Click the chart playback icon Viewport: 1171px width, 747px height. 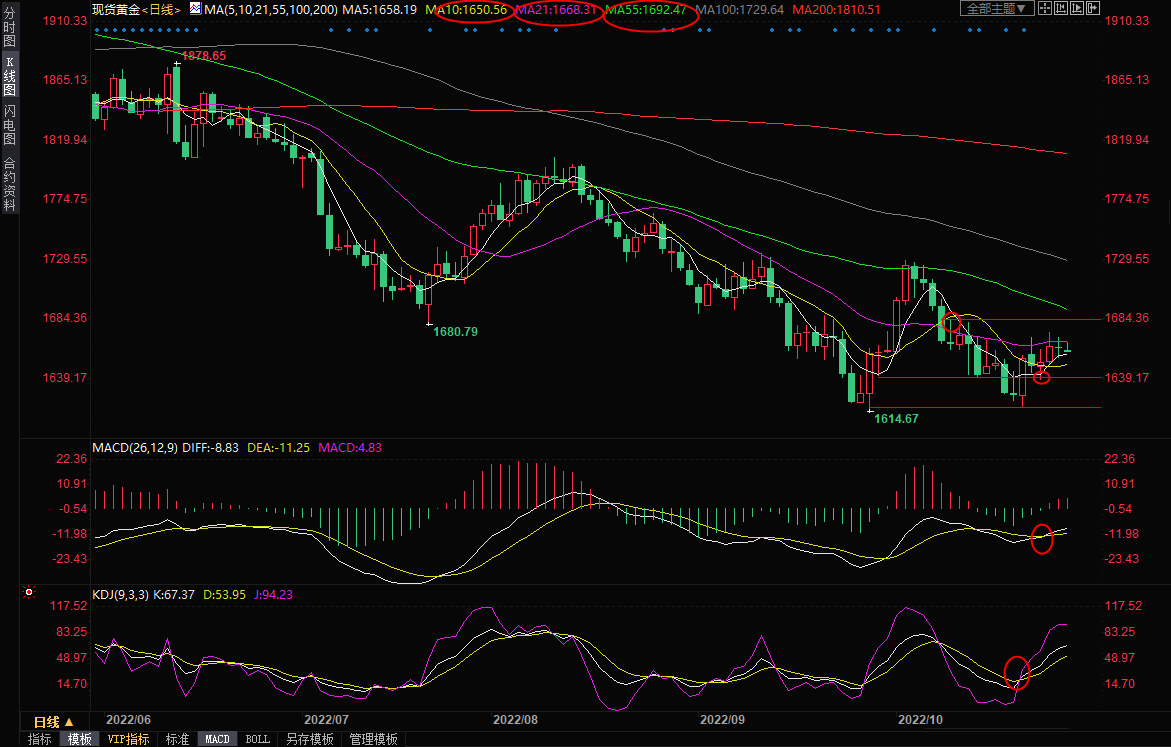[1077, 8]
